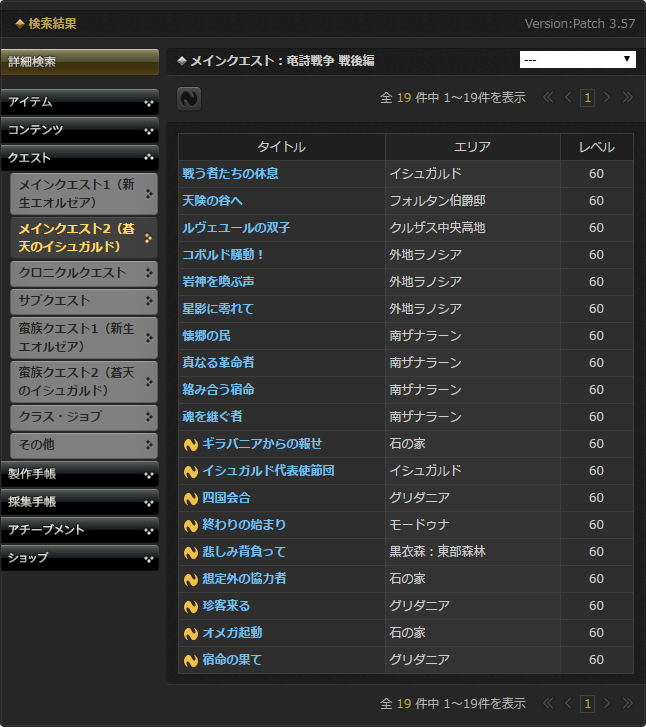Collapse the クエスト sidebar section

click(x=79, y=158)
